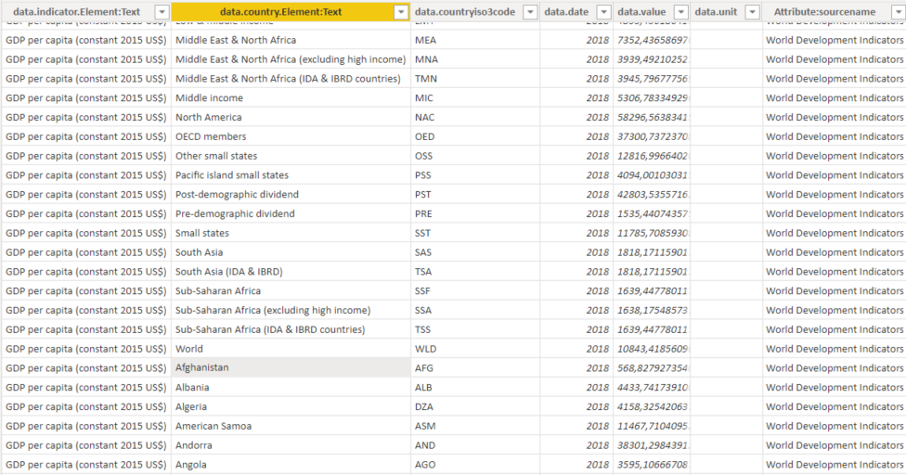This screenshot has width=906, height=476.
Task: Click the Middle East & North Africa (excluding high income) cell
Action: click(291, 60)
